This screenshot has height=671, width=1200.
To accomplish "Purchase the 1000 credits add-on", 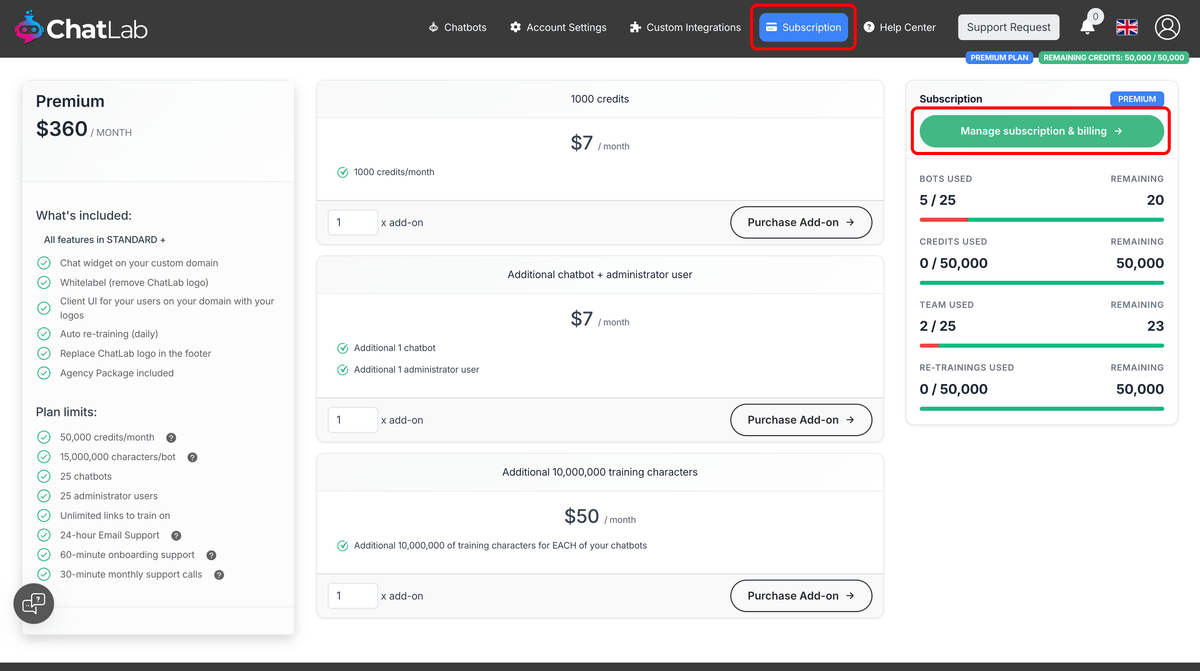I will tap(800, 222).
